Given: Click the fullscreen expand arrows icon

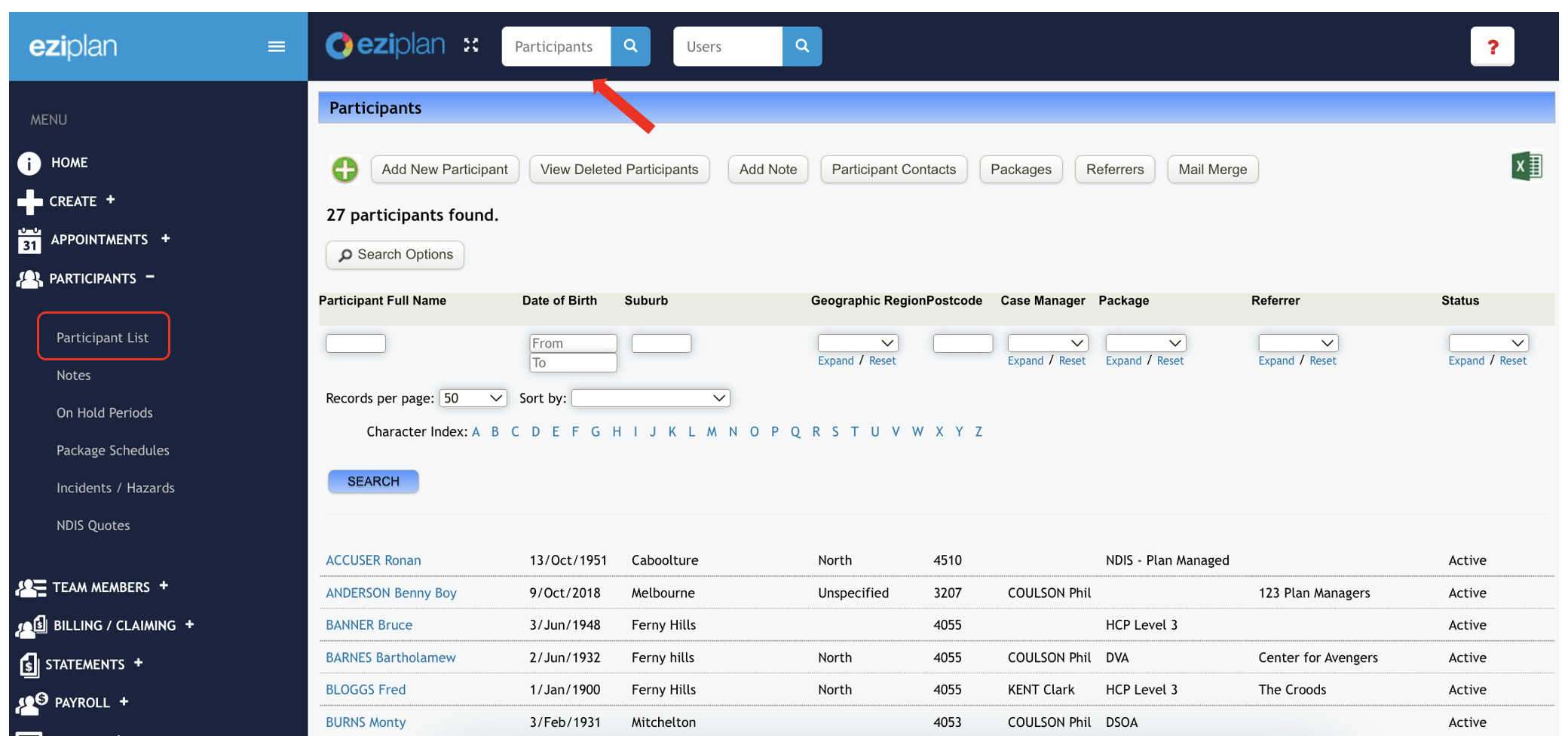Looking at the screenshot, I should pos(471,46).
